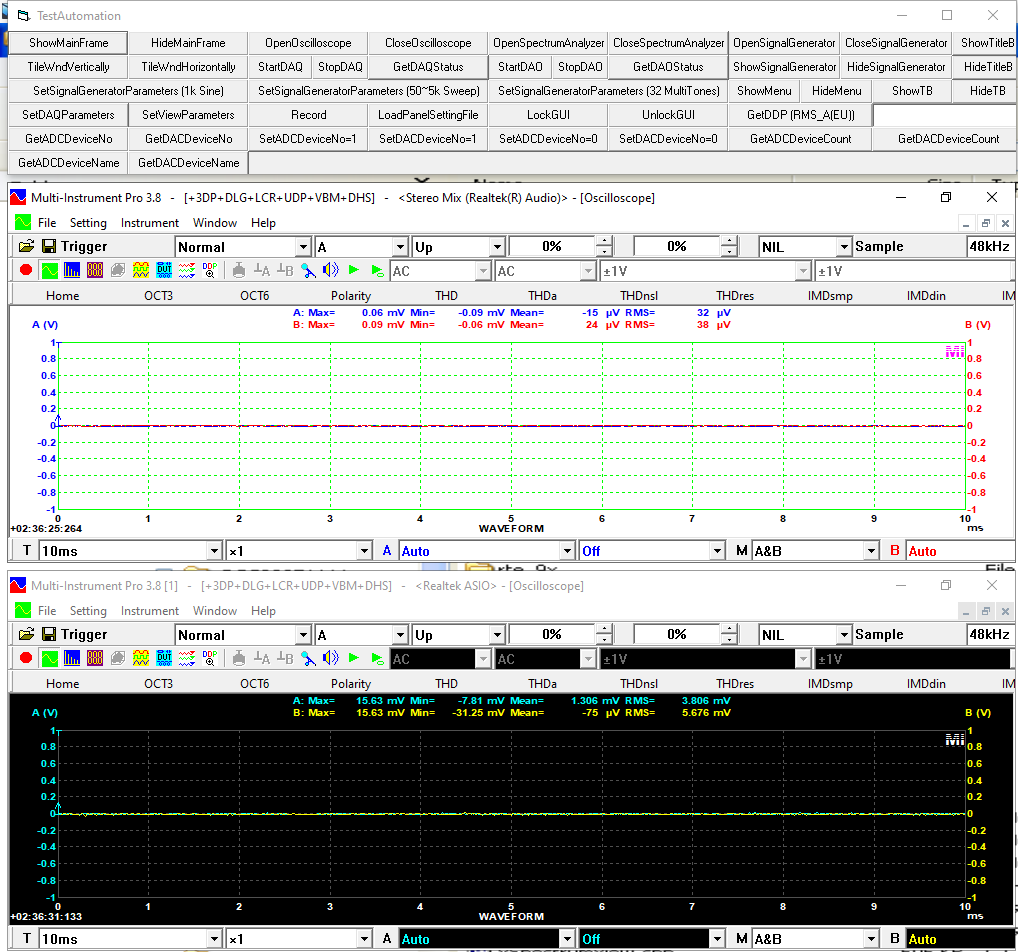
Task: Toggle channel B ground reference (⊥B)
Action: (284, 270)
